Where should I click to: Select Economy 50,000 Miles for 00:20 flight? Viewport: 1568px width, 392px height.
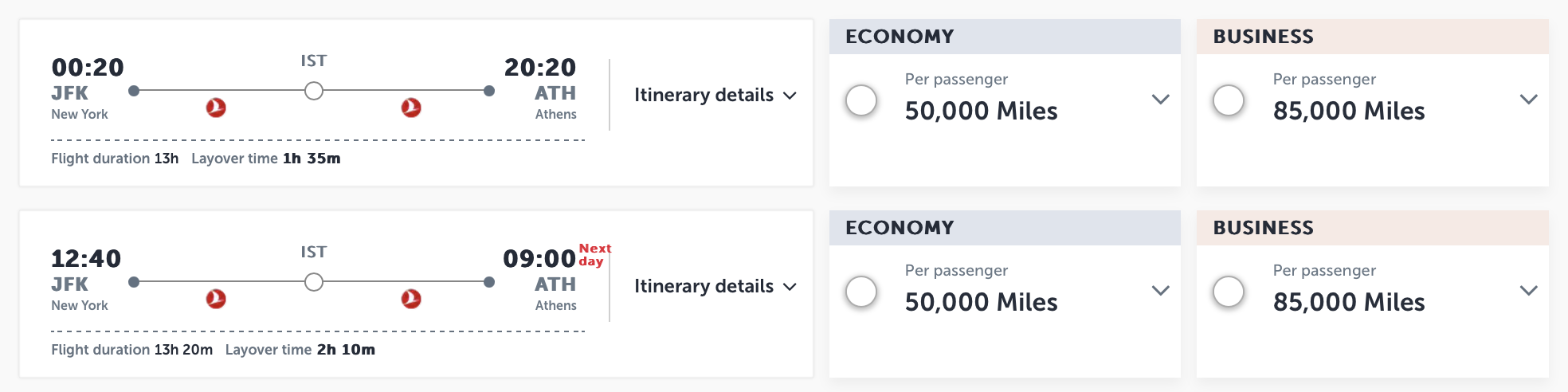tap(861, 100)
